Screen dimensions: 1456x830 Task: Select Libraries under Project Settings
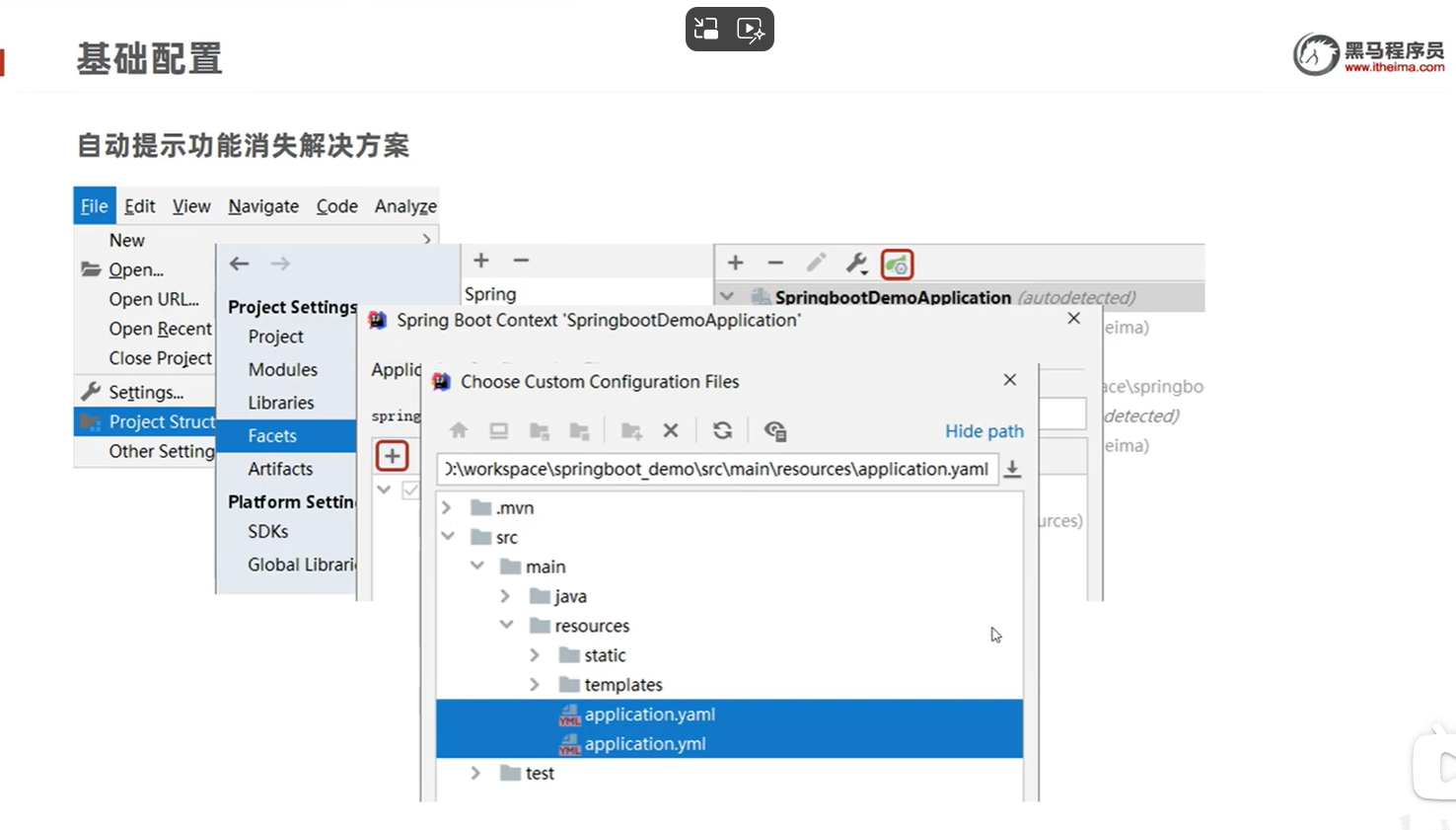(x=280, y=403)
